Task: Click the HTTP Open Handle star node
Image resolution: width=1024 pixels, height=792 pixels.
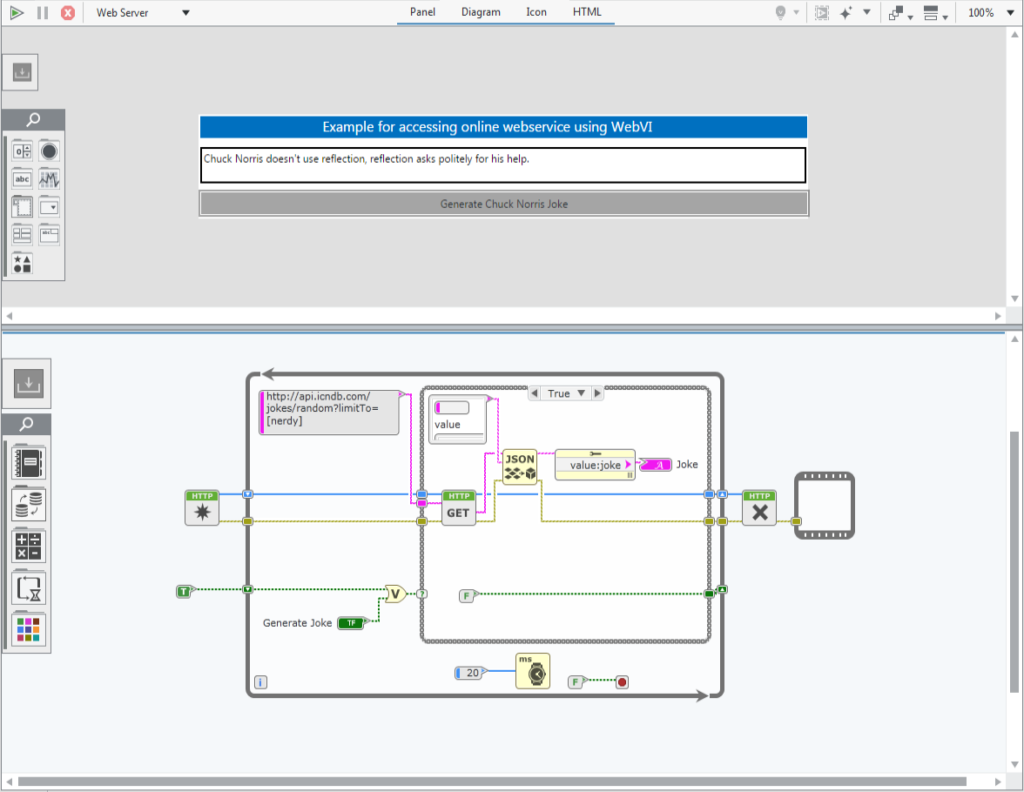Action: point(202,508)
